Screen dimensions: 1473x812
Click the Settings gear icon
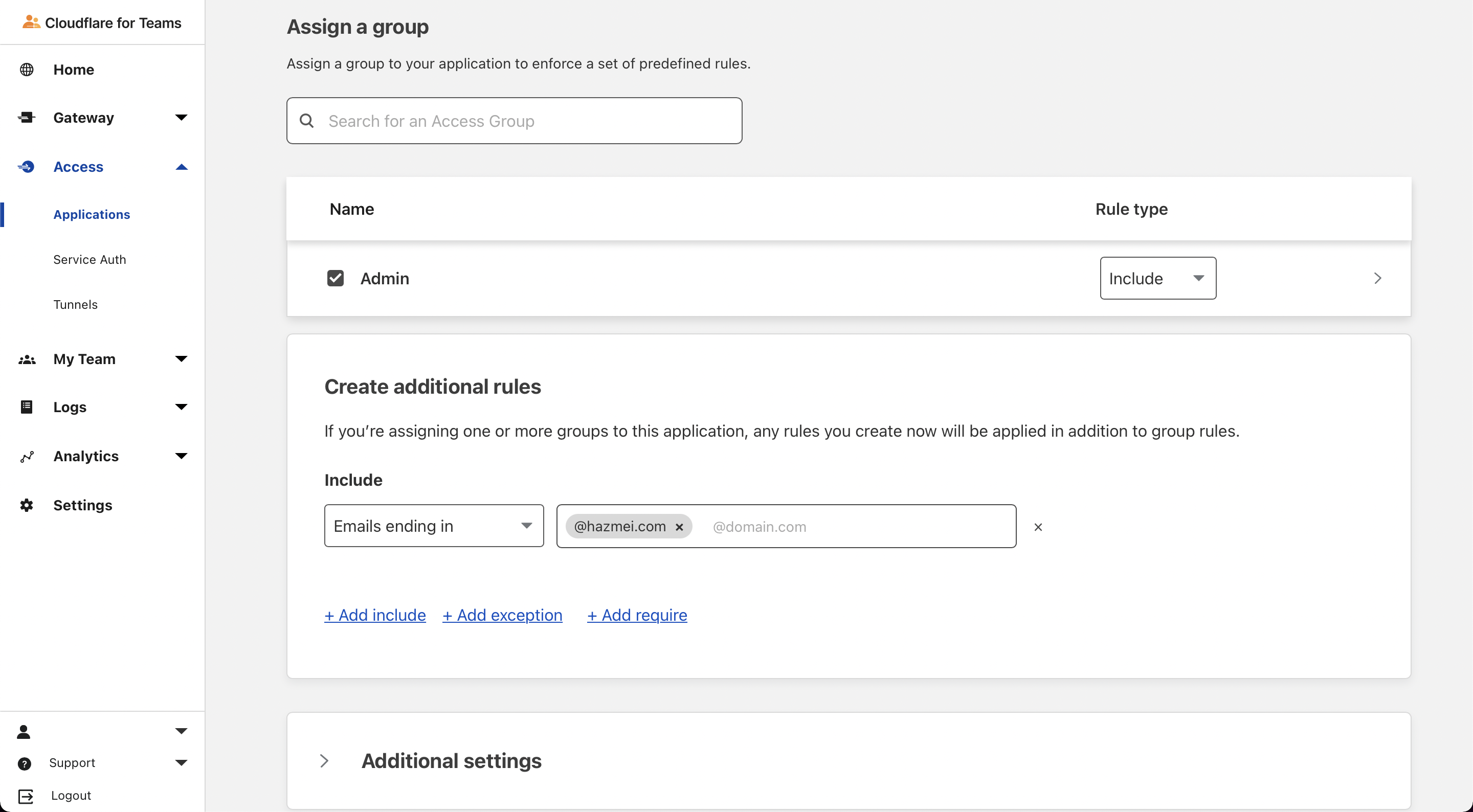click(x=26, y=506)
